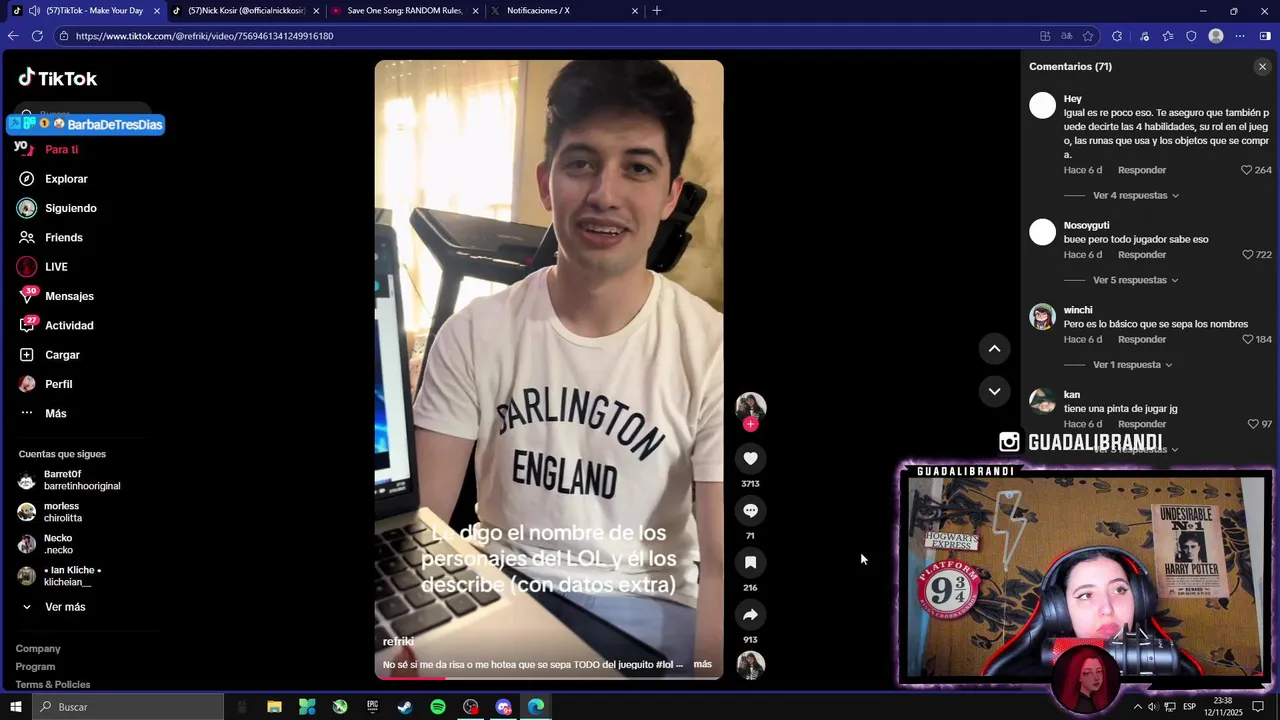Expand Program footer section
The image size is (1280, 720).
coord(35,667)
